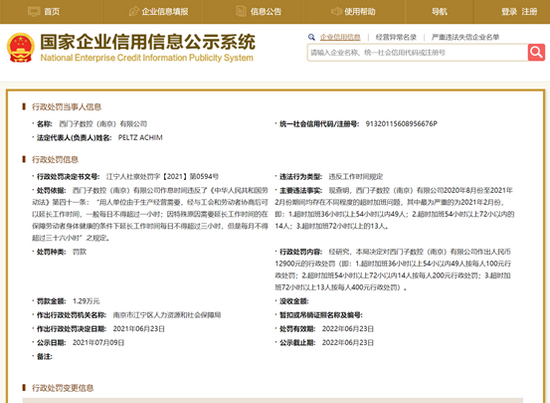This screenshot has height=403, width=550.
Task: Click the home monitor icon
Action: 34,12
